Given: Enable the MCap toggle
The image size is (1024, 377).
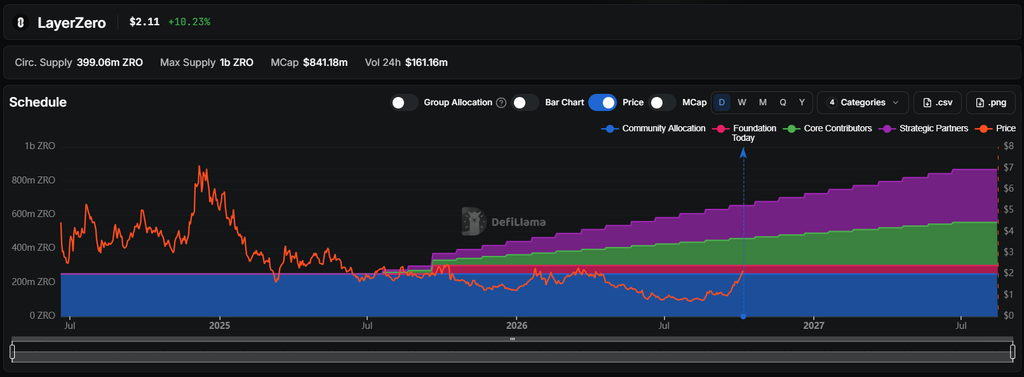Looking at the screenshot, I should pos(663,103).
